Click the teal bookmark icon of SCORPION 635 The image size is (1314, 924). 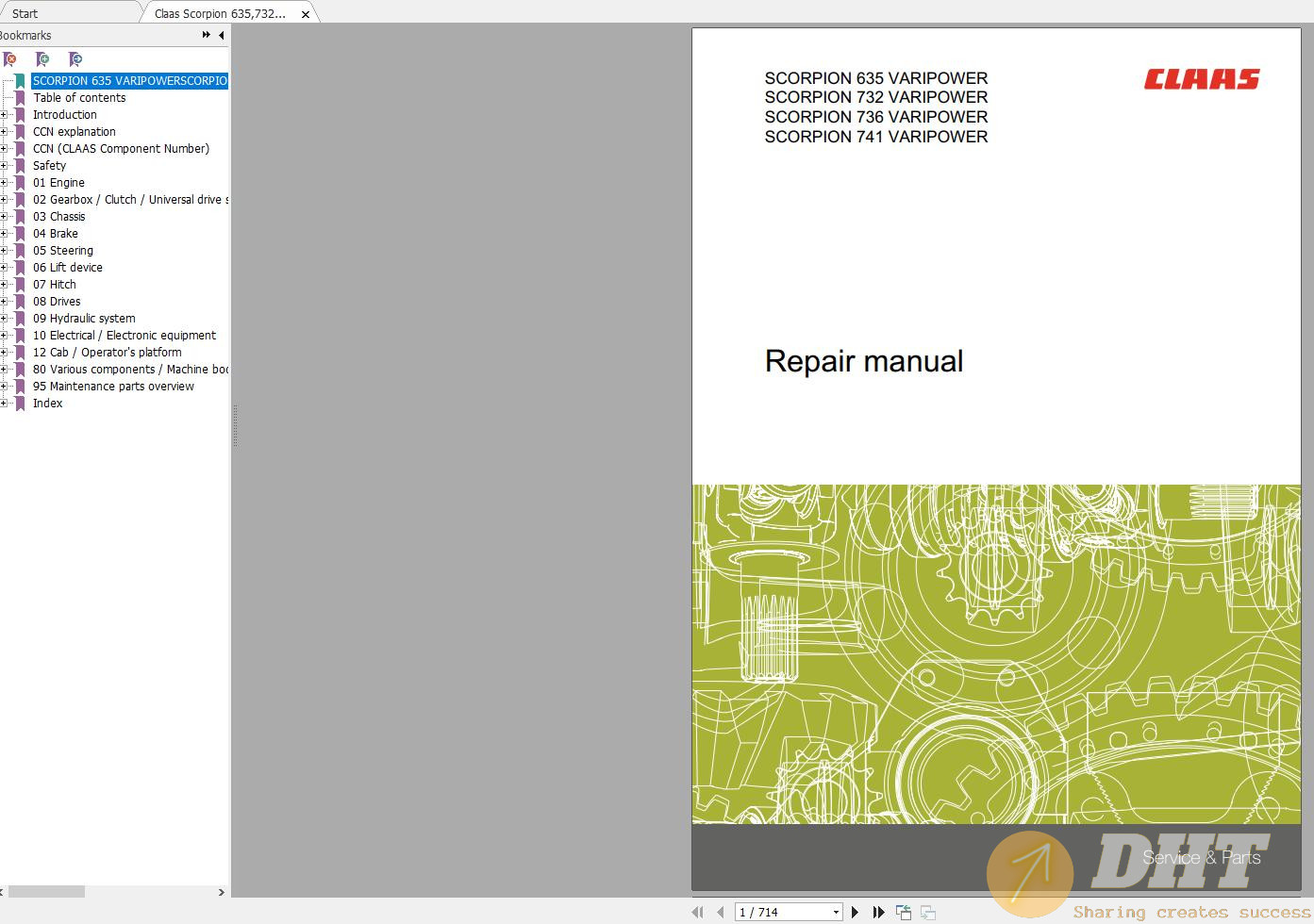coord(20,81)
